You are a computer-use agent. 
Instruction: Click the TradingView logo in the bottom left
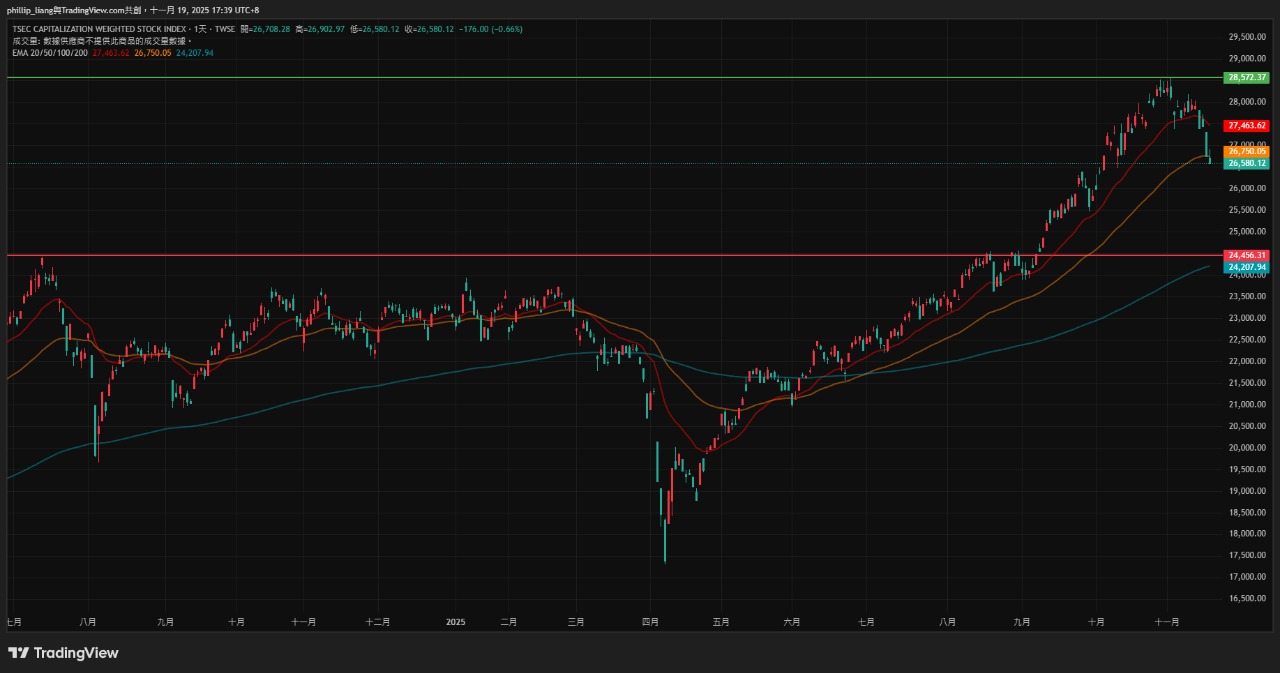click(x=63, y=653)
